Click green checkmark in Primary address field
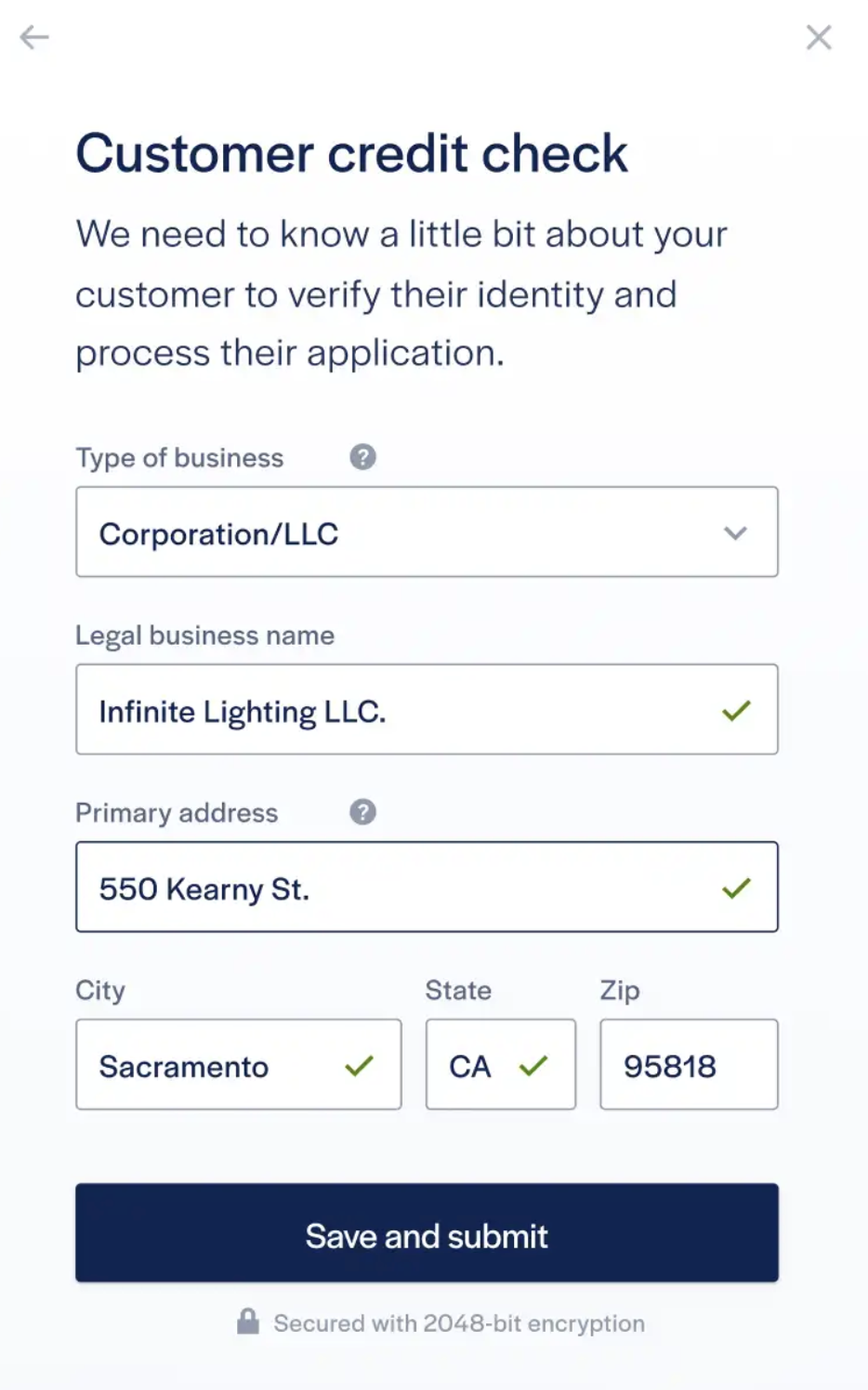This screenshot has width=868, height=1390. [736, 888]
